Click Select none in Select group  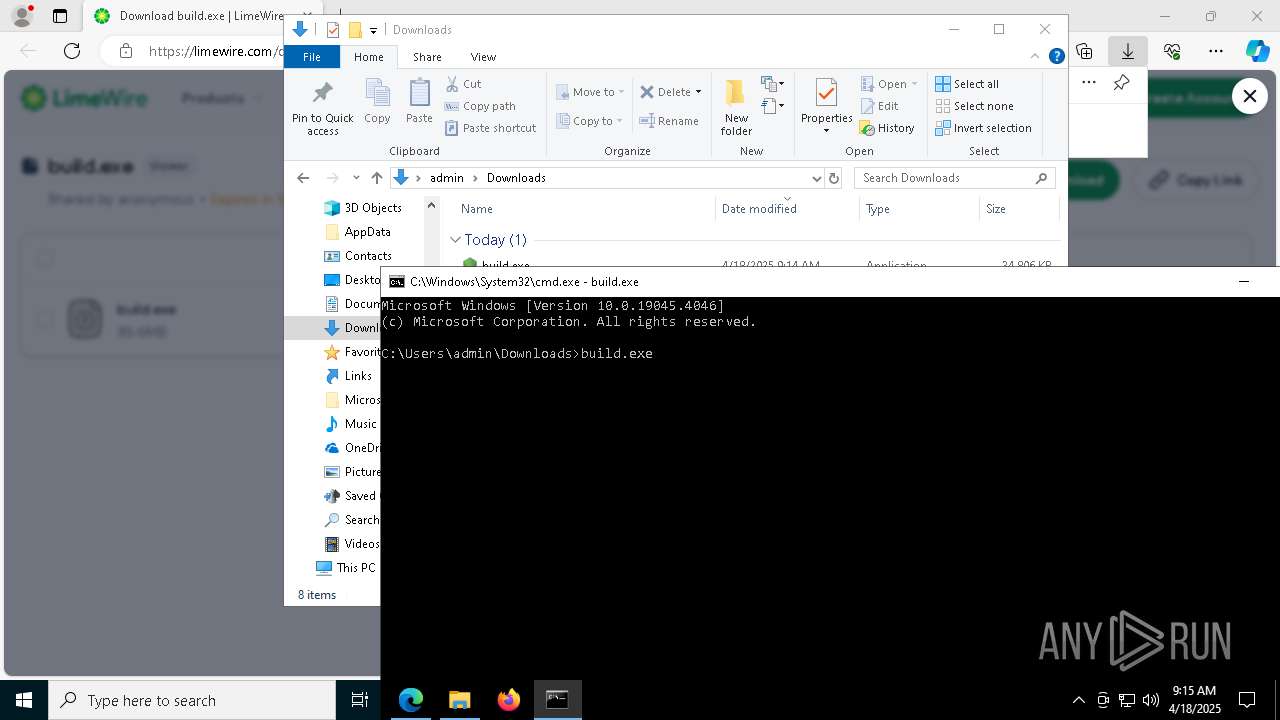974,106
